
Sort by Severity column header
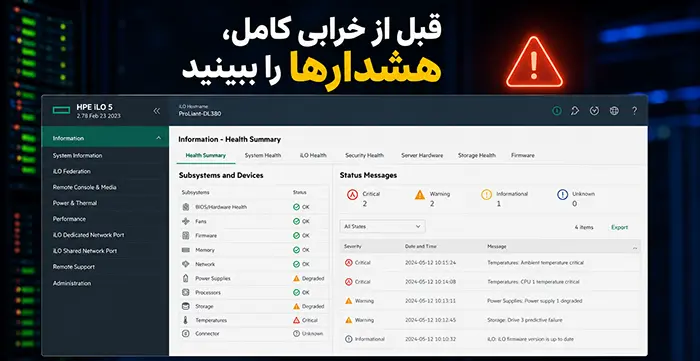[353, 246]
